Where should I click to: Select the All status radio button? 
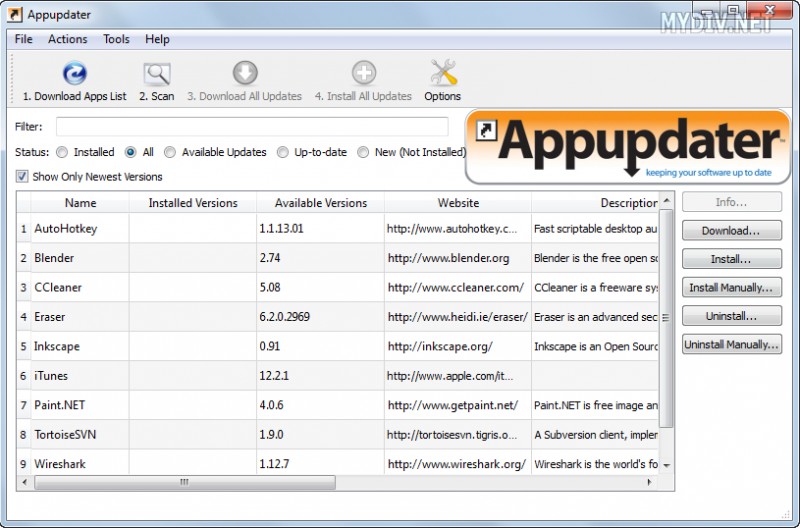click(x=131, y=152)
